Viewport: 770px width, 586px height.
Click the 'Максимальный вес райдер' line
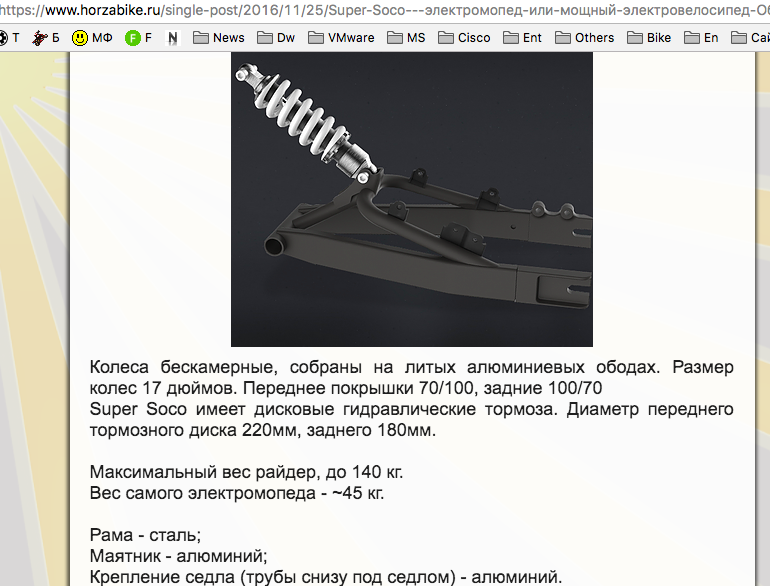(x=246, y=472)
